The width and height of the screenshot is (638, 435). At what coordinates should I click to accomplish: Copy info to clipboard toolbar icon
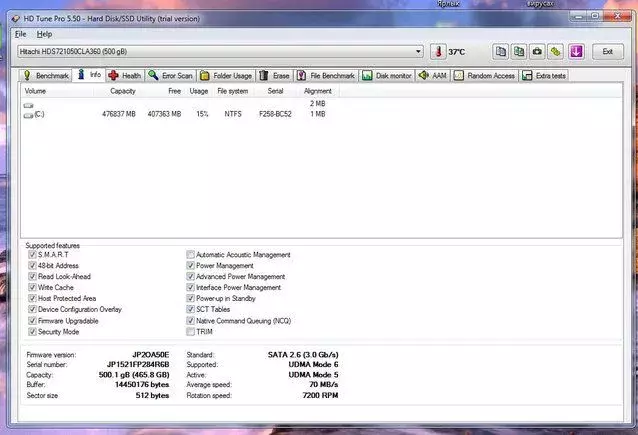coord(500,52)
